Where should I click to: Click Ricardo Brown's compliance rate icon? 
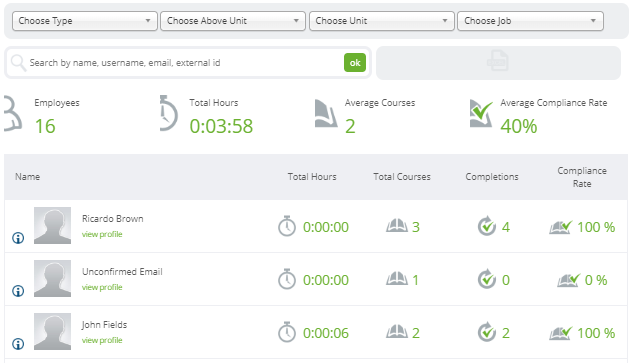tap(561, 227)
